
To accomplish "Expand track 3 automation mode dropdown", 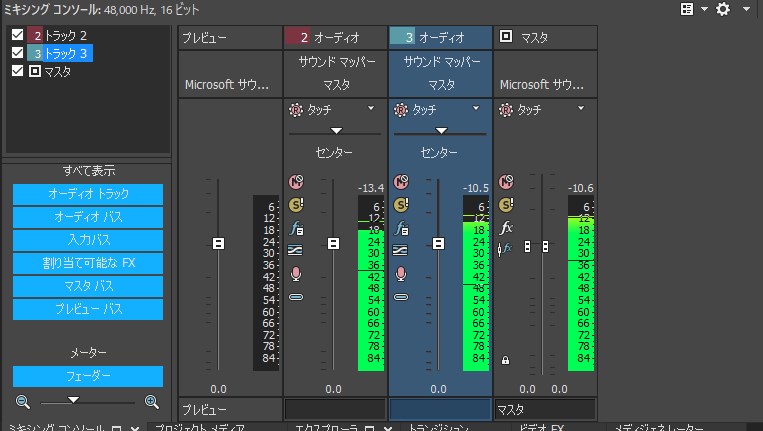I will [476, 108].
